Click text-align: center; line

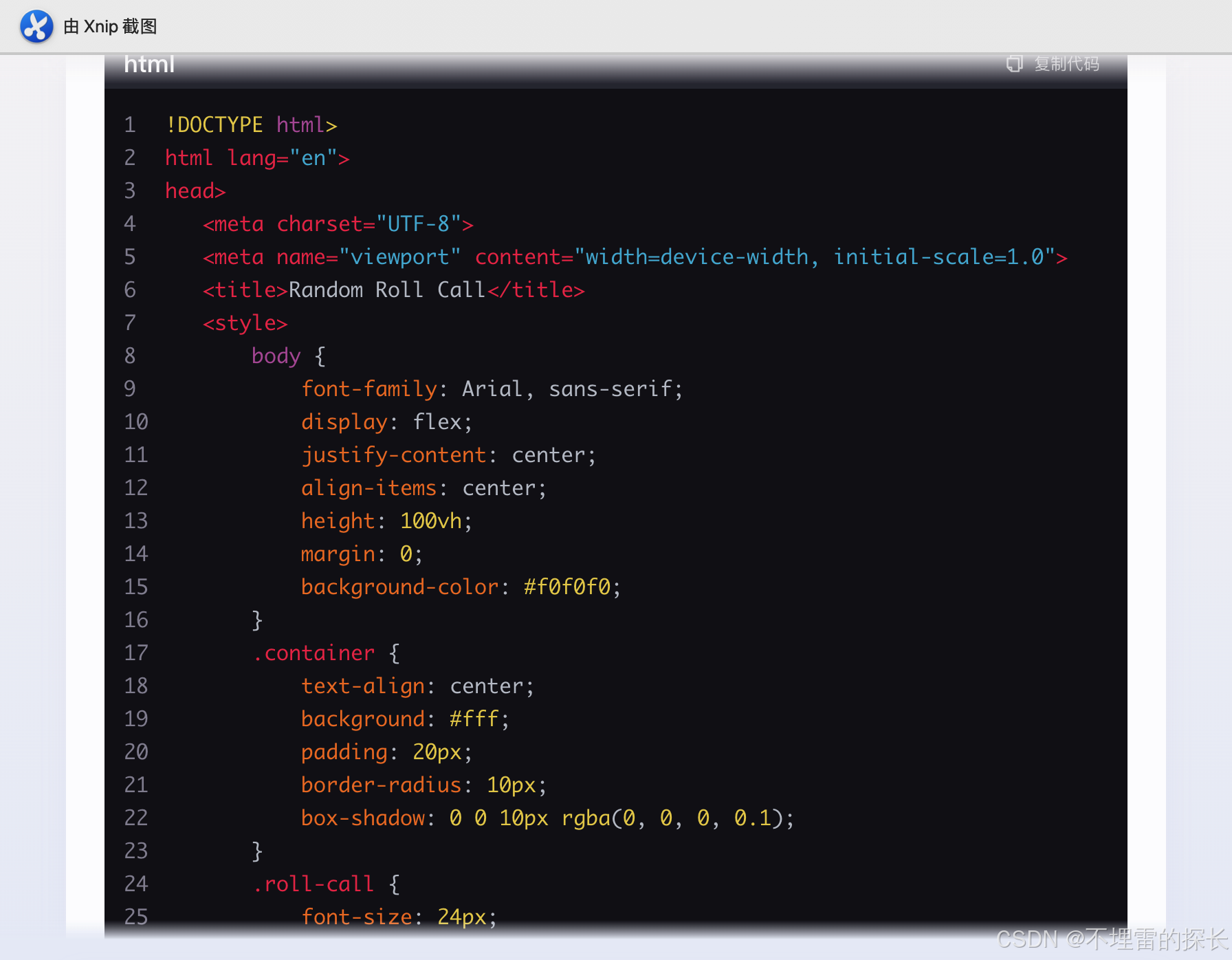[418, 686]
